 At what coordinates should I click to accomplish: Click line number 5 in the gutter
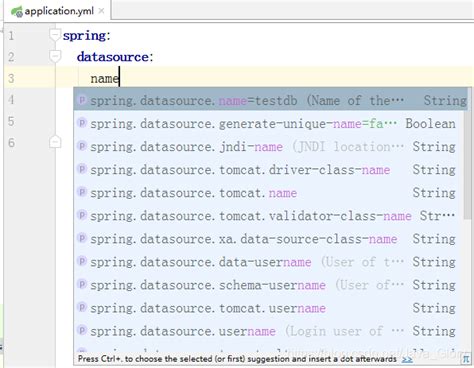coord(11,121)
